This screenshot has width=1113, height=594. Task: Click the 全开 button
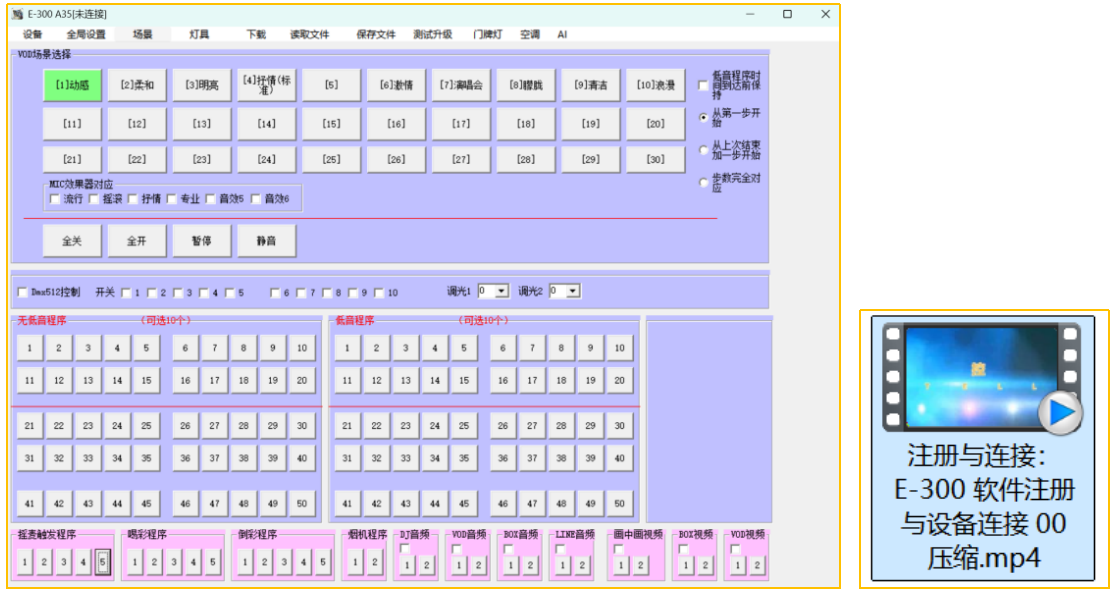137,241
